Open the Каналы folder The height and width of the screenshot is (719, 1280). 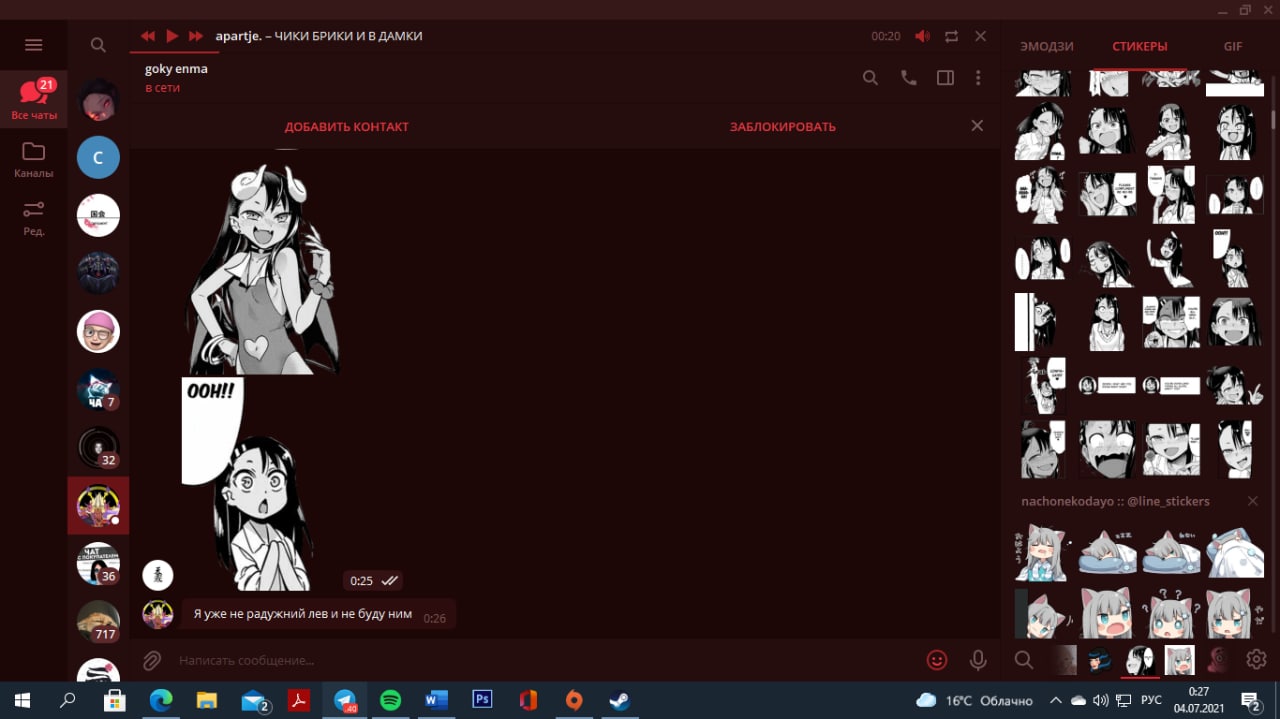click(x=34, y=159)
